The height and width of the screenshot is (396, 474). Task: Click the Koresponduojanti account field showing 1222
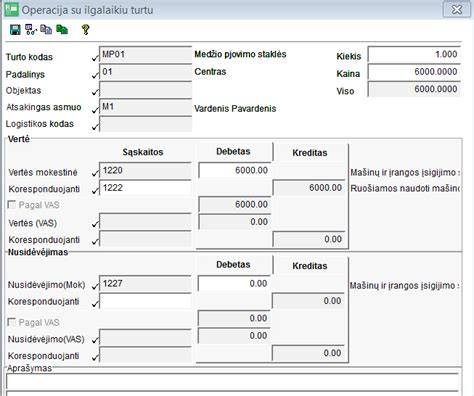coord(145,188)
